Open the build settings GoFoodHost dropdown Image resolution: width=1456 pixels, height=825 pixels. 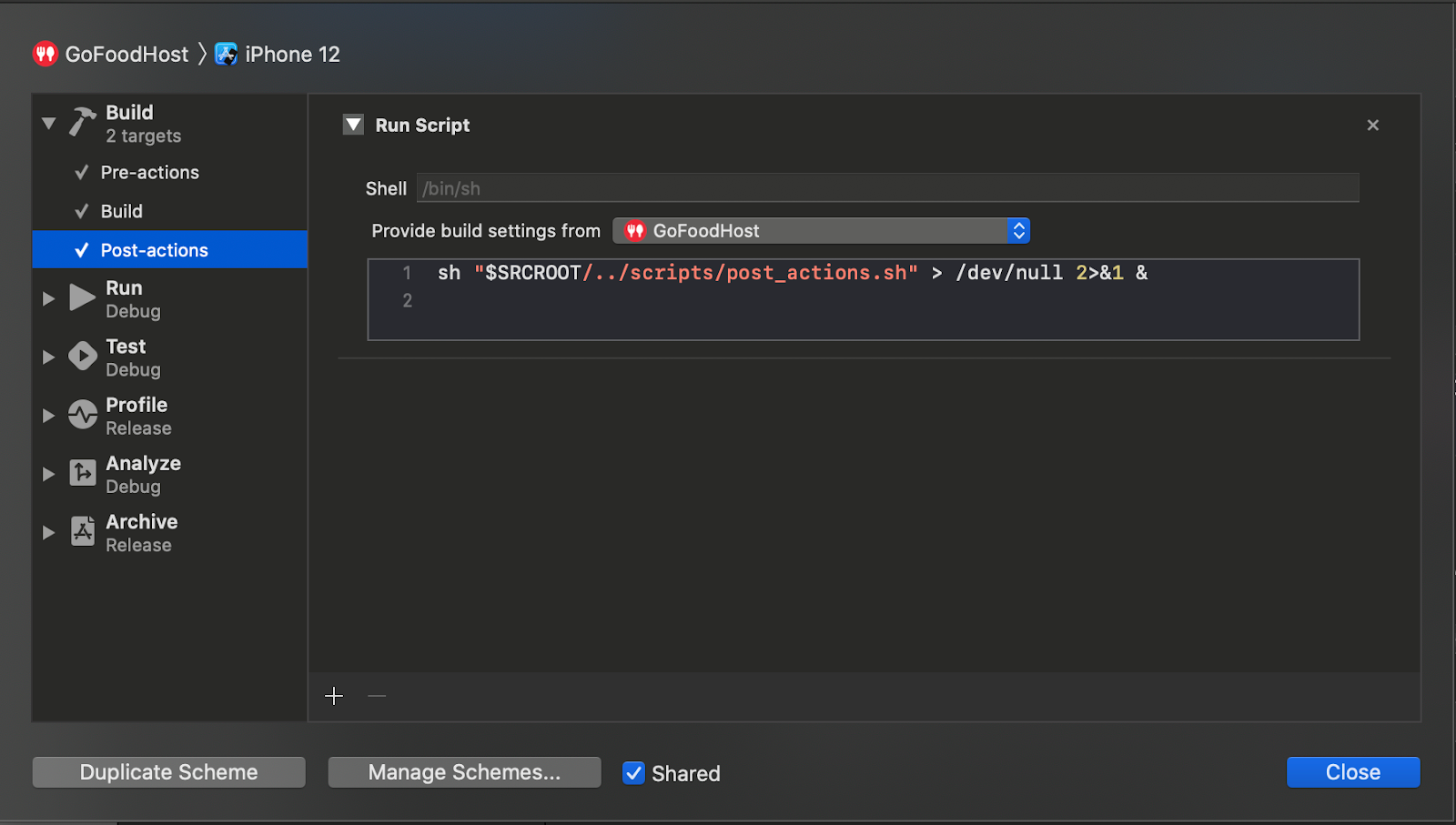(821, 231)
